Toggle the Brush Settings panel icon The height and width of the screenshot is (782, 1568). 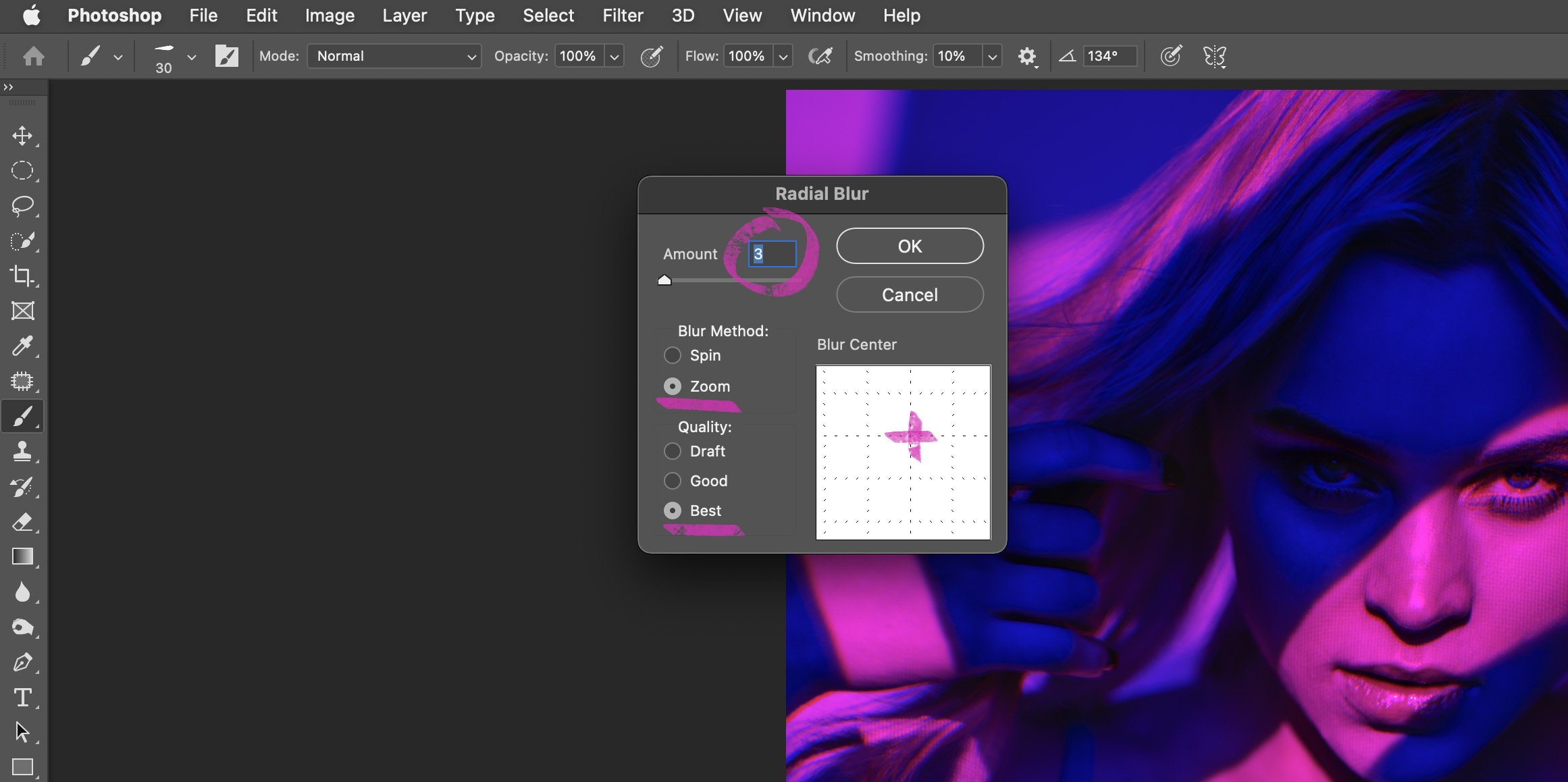pyautogui.click(x=227, y=56)
